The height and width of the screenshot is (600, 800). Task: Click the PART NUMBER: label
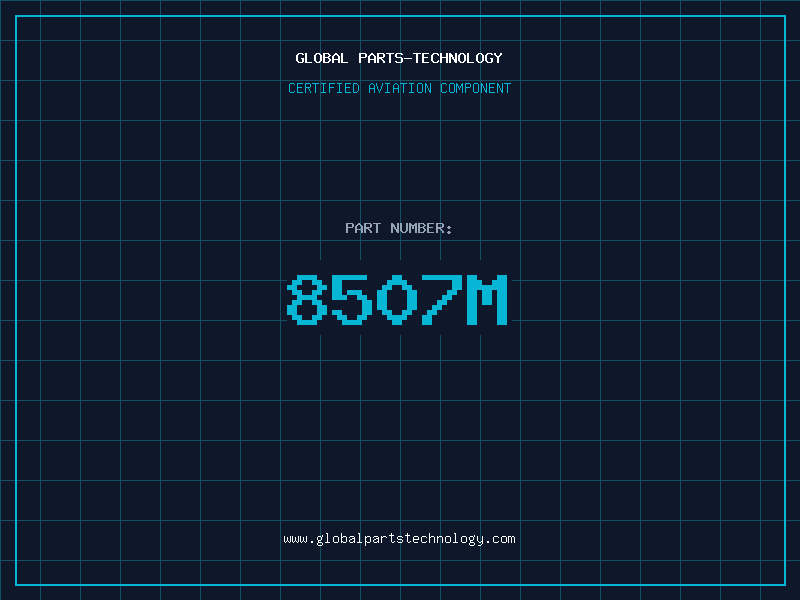399,228
